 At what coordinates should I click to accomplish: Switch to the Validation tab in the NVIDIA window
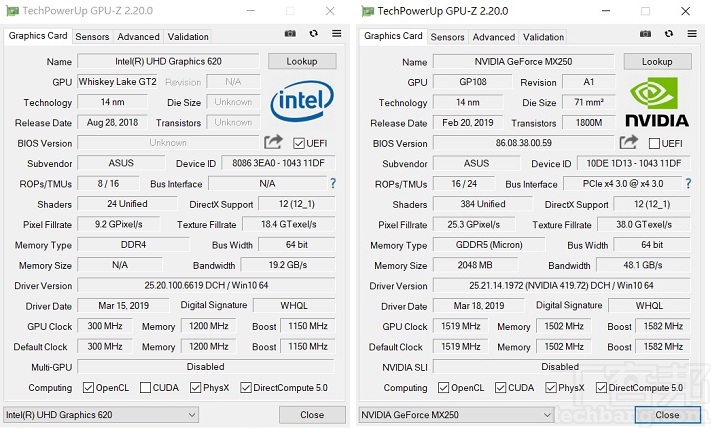click(543, 37)
